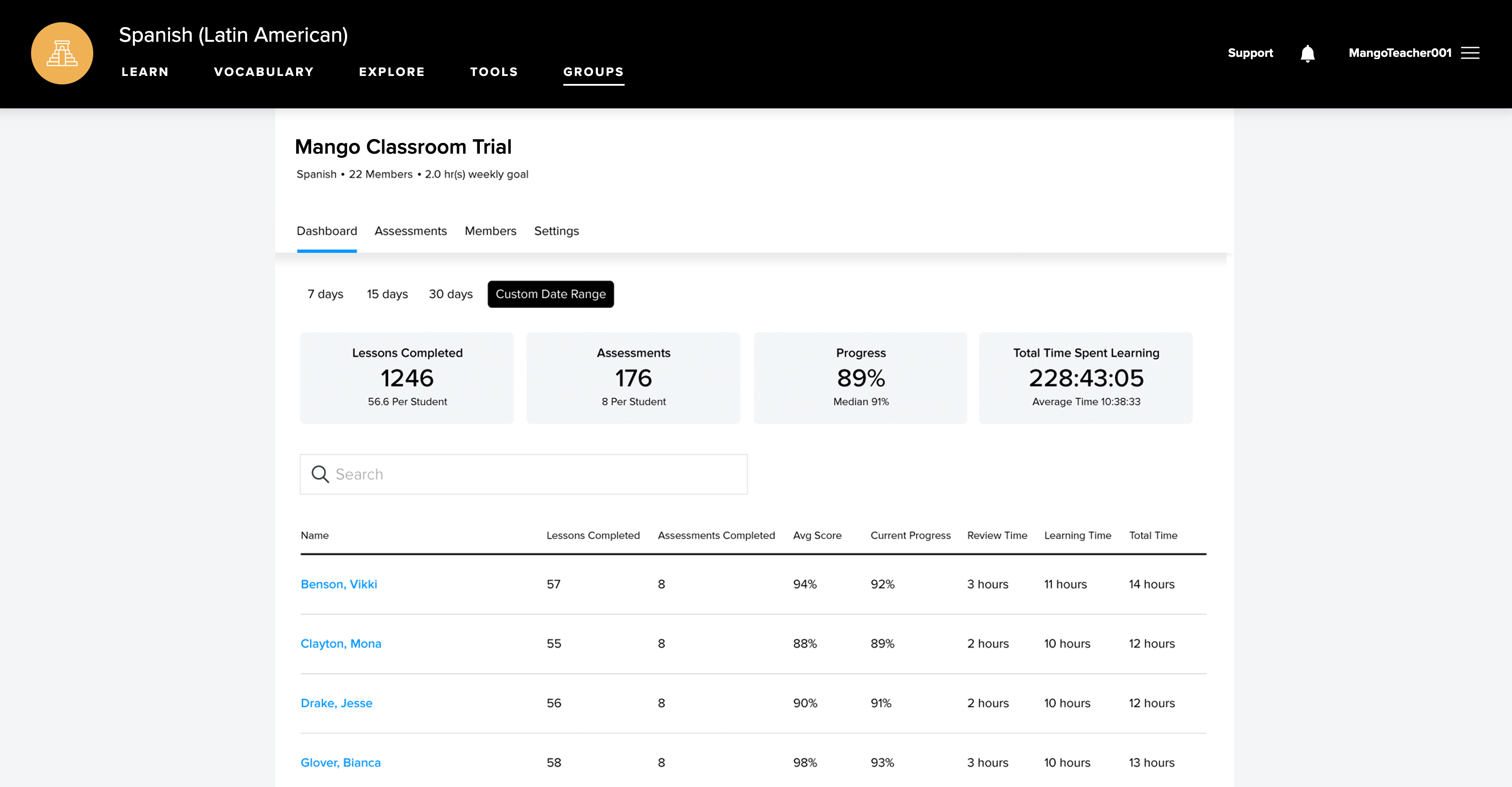Open student Benson, Vikki
1512x787 pixels.
[339, 584]
